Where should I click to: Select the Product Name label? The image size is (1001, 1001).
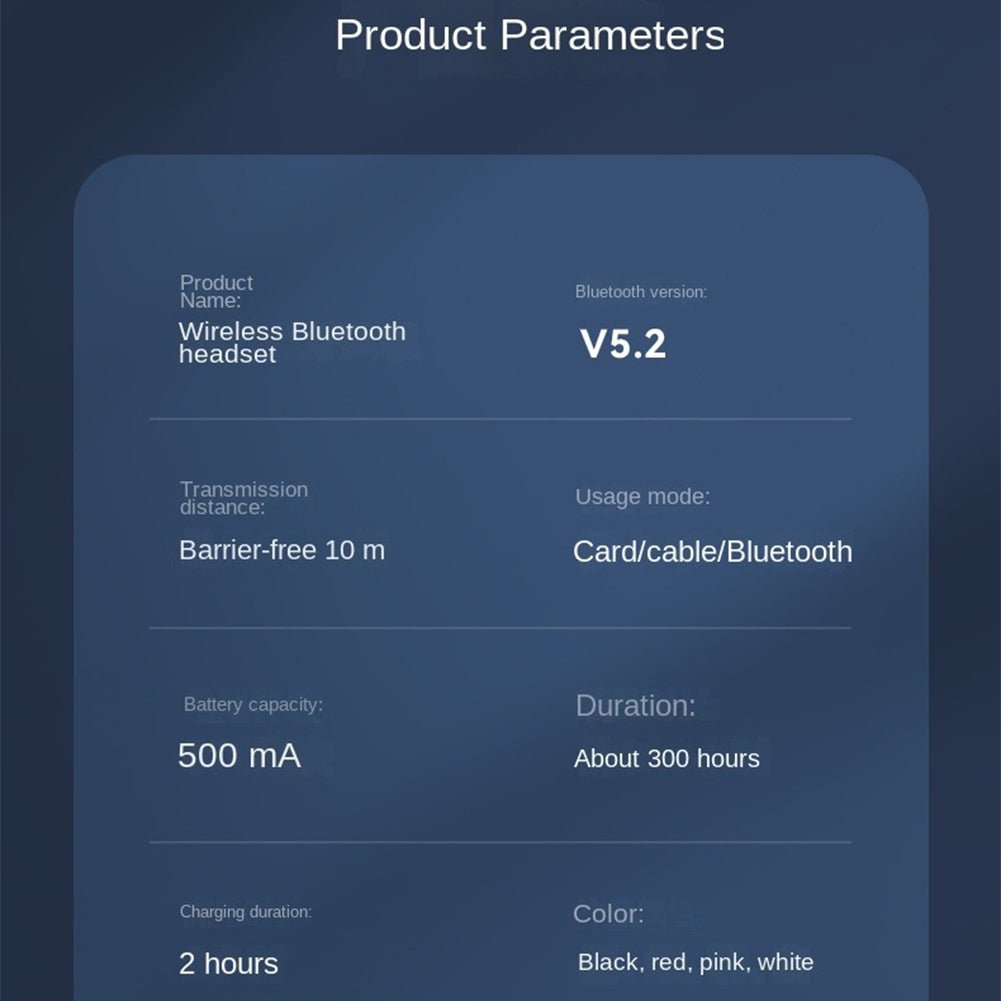coord(216,292)
